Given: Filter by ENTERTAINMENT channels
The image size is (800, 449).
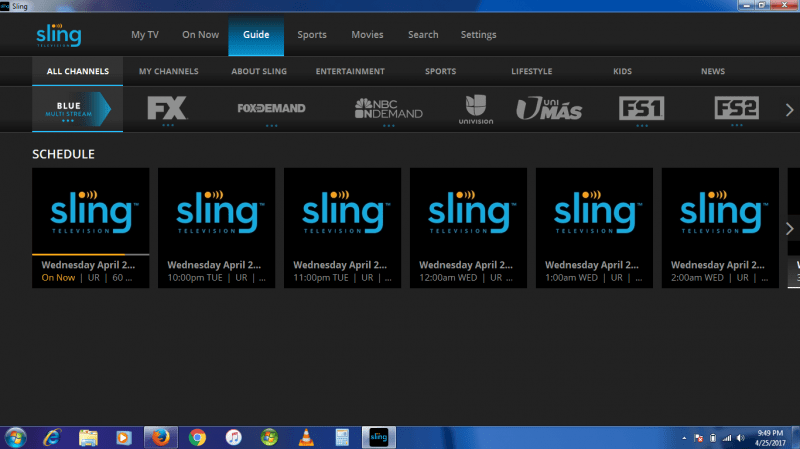Looking at the screenshot, I should (350, 71).
